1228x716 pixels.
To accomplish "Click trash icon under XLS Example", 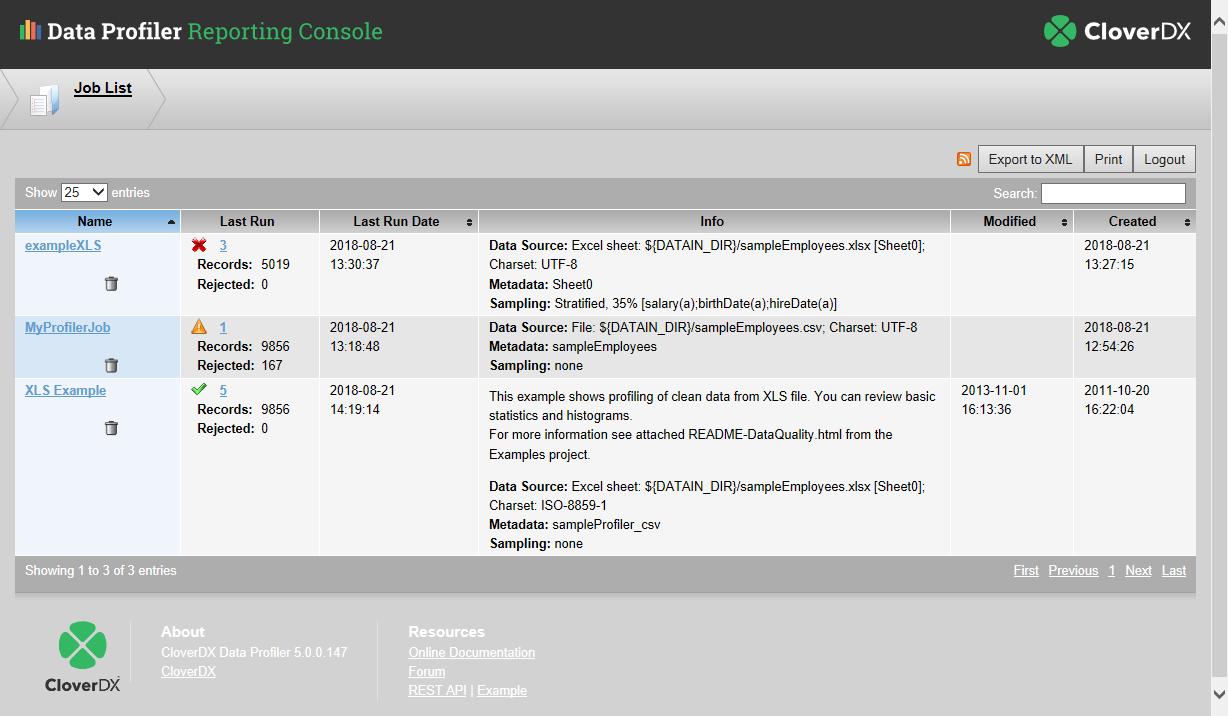I will click(x=111, y=428).
